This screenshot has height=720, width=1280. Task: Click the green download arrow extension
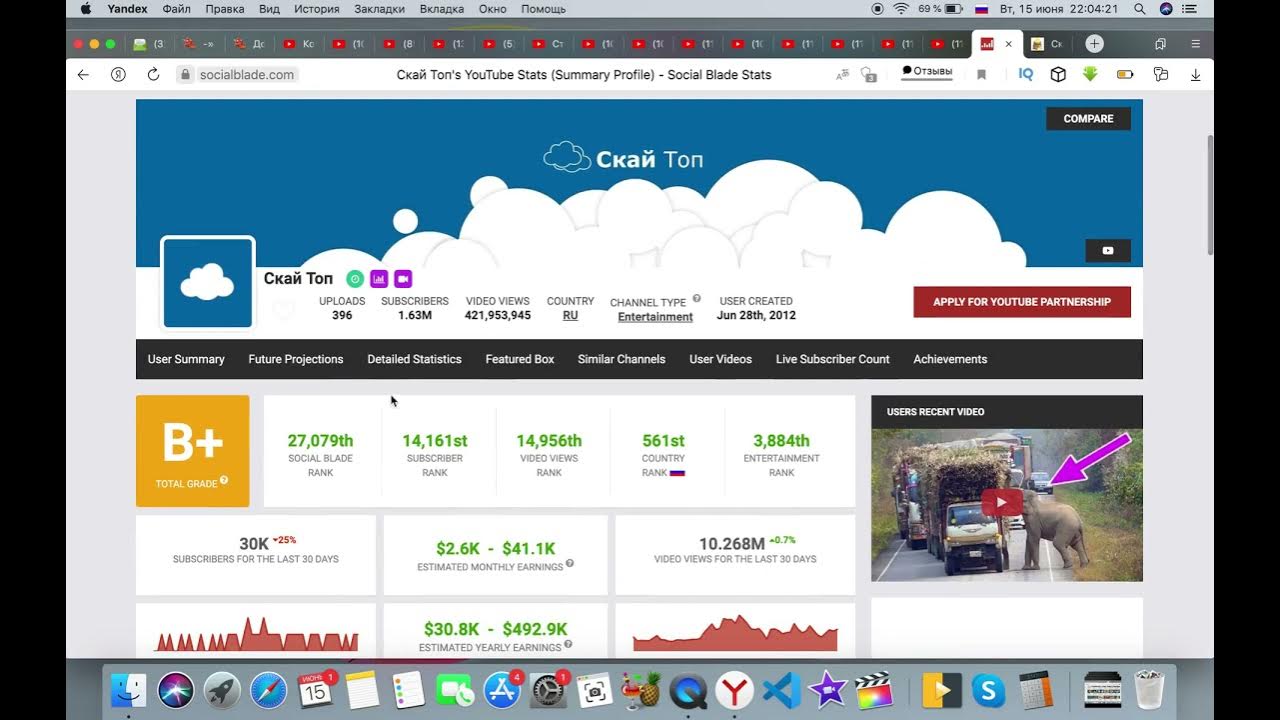pyautogui.click(x=1090, y=74)
